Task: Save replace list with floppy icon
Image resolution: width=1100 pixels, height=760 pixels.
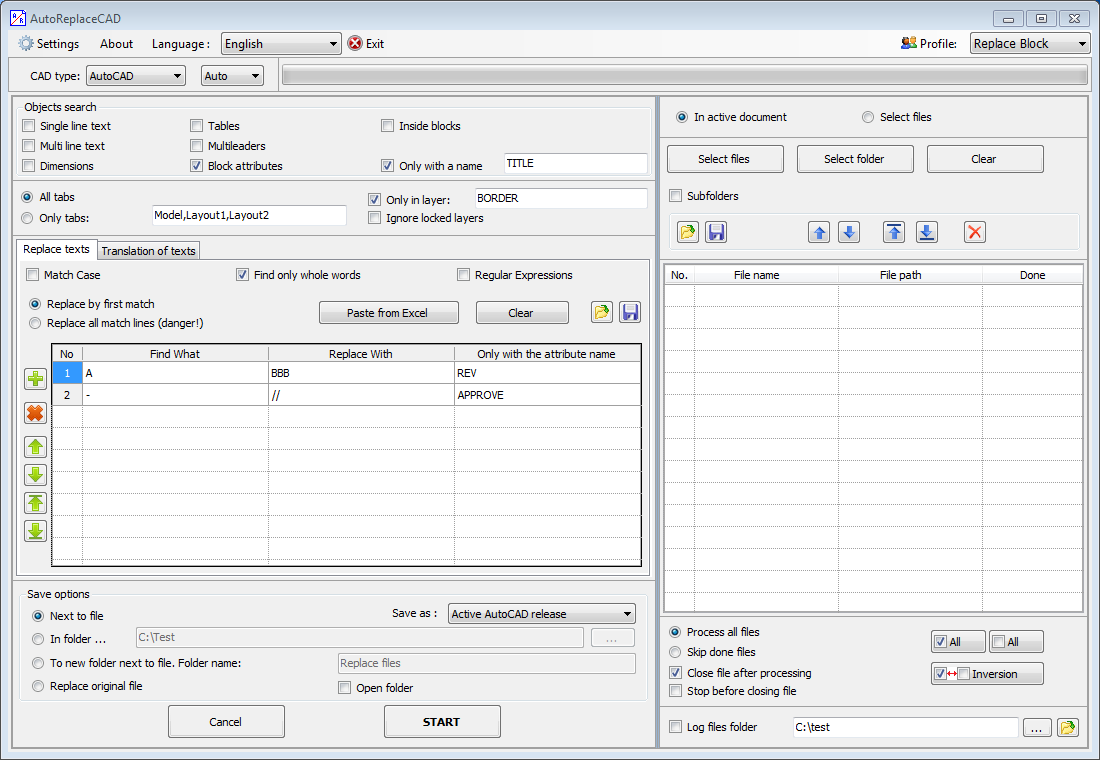Action: (x=630, y=312)
